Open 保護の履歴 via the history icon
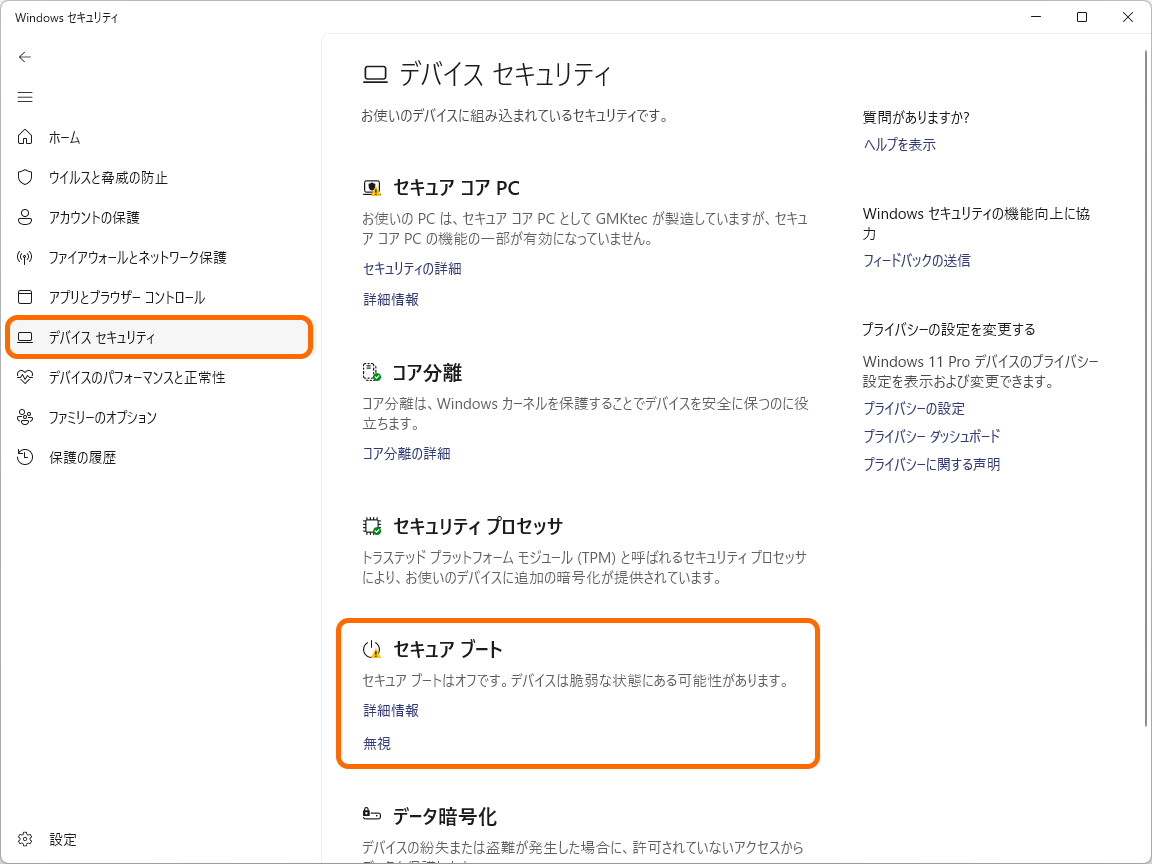Viewport: 1152px width, 864px height. click(25, 457)
